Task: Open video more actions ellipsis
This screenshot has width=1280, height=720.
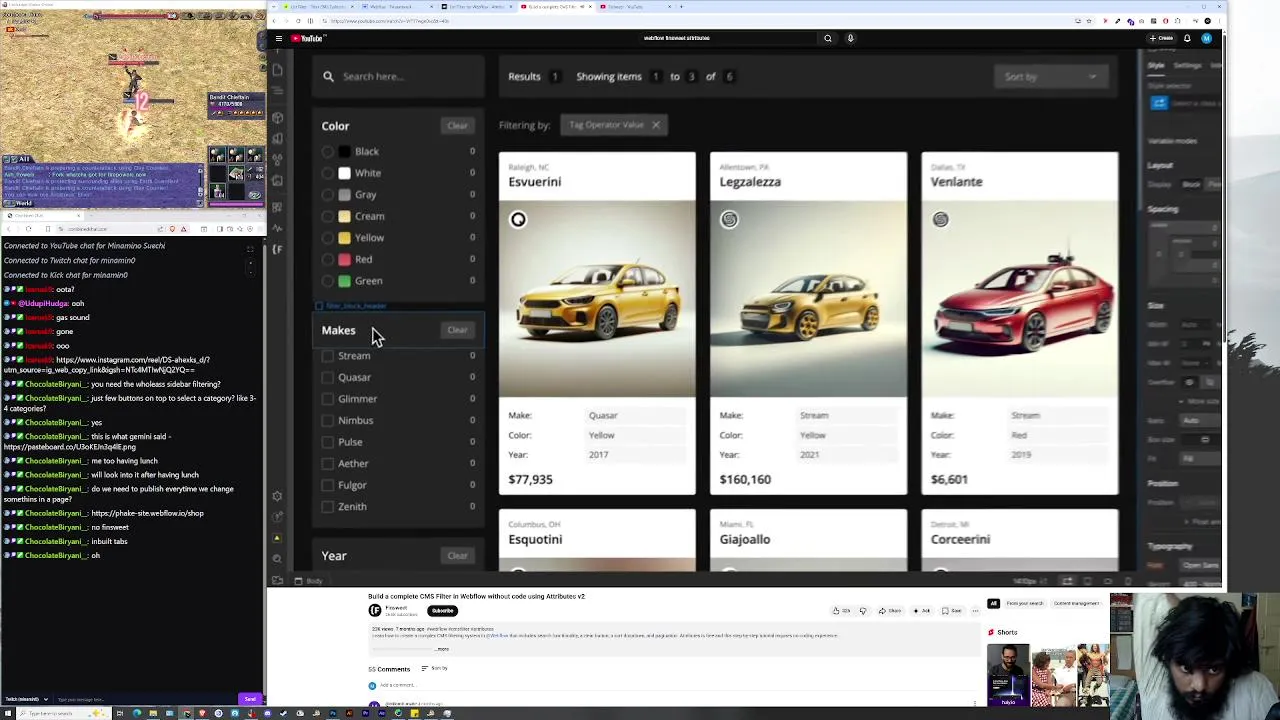Action: 975,610
